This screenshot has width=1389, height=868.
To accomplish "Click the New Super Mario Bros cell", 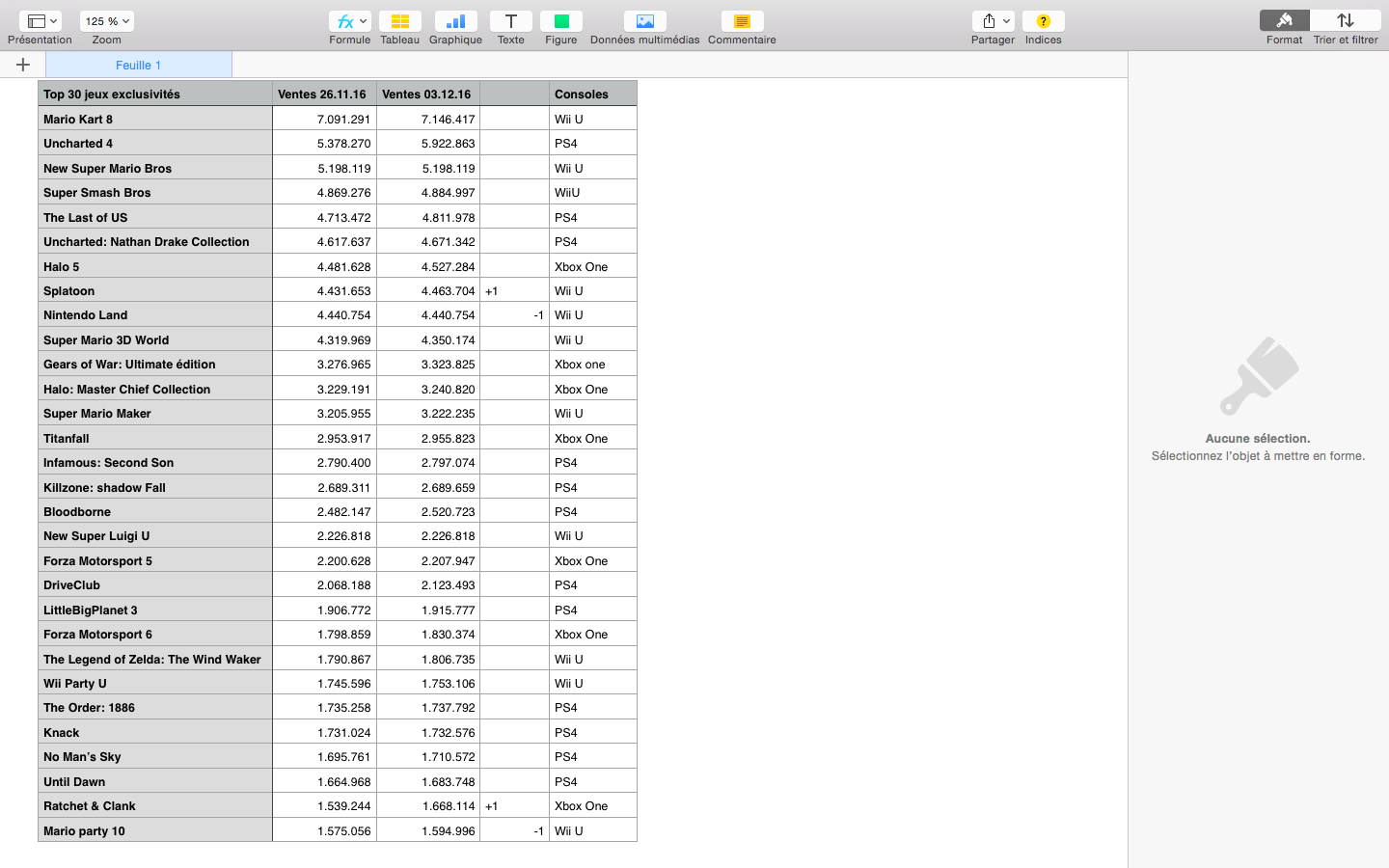I will (155, 168).
